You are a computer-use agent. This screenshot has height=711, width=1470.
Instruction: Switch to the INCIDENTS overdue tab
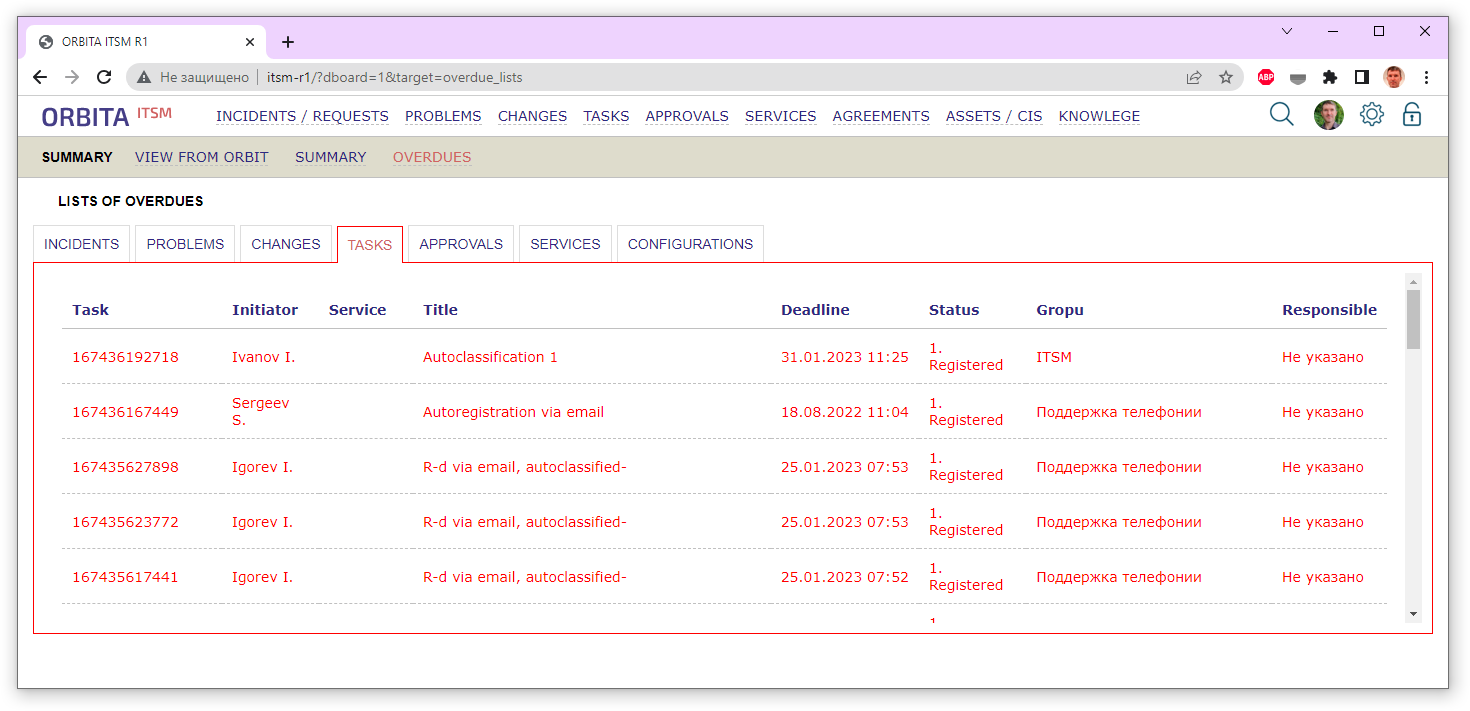click(82, 244)
